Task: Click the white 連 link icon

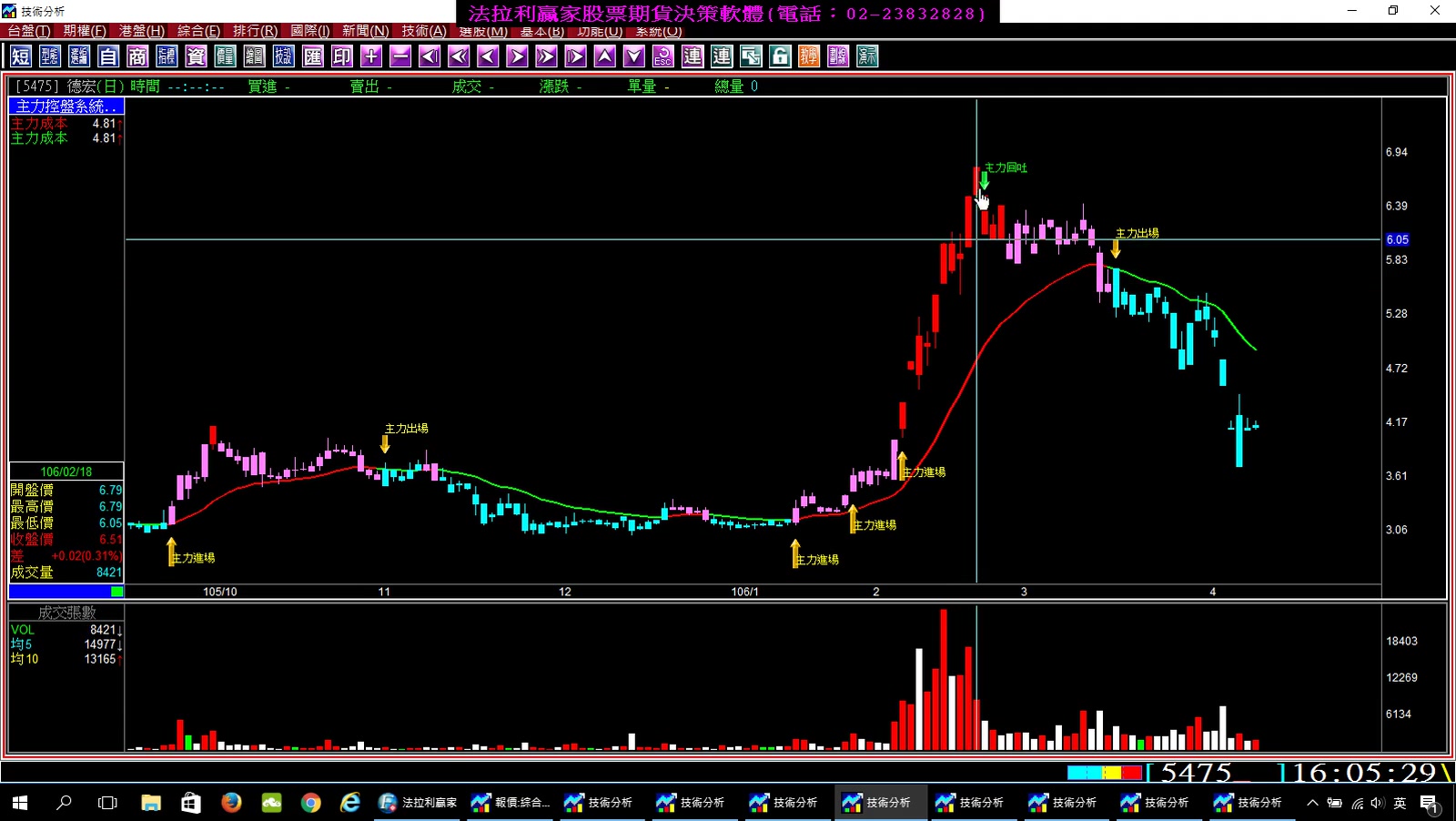Action: click(x=693, y=56)
